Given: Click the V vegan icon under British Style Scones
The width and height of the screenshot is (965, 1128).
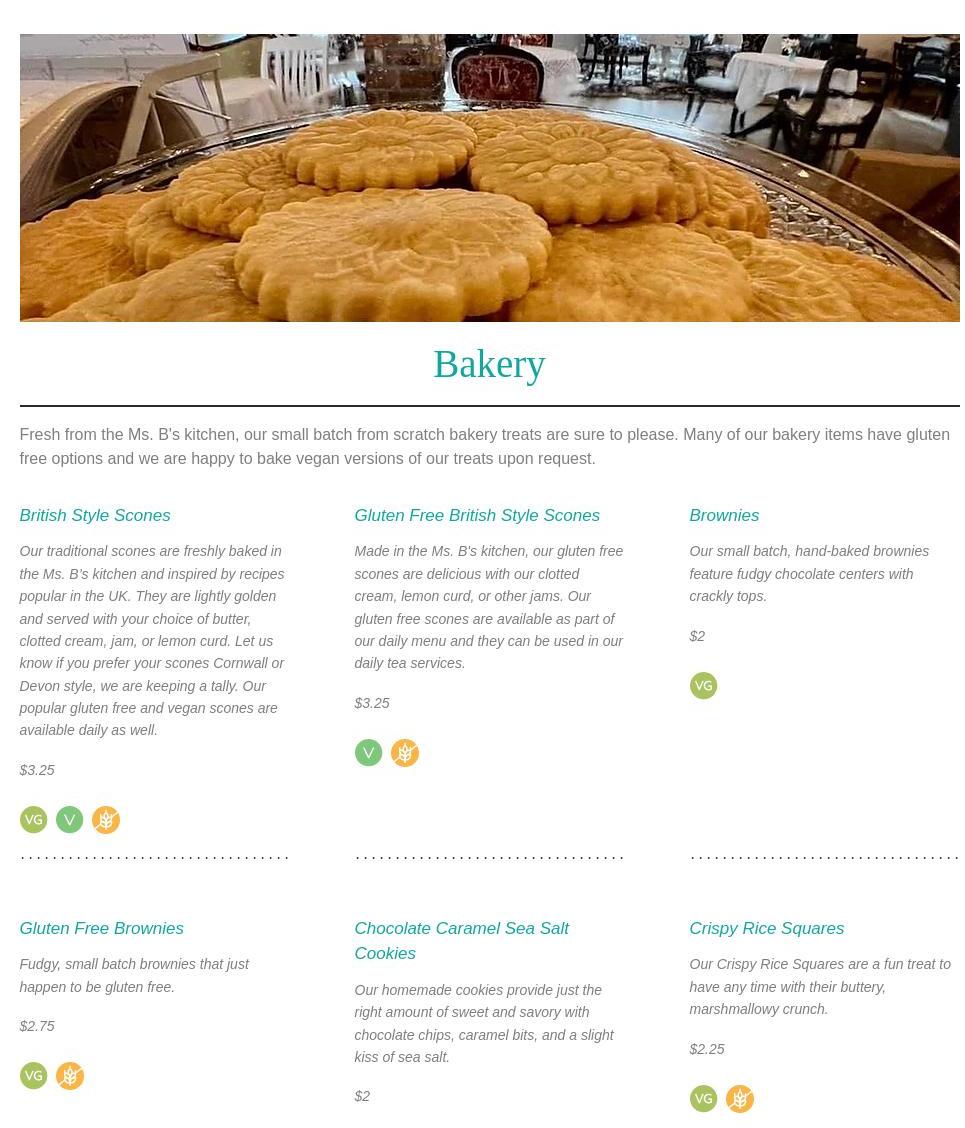Looking at the screenshot, I should click(70, 819).
